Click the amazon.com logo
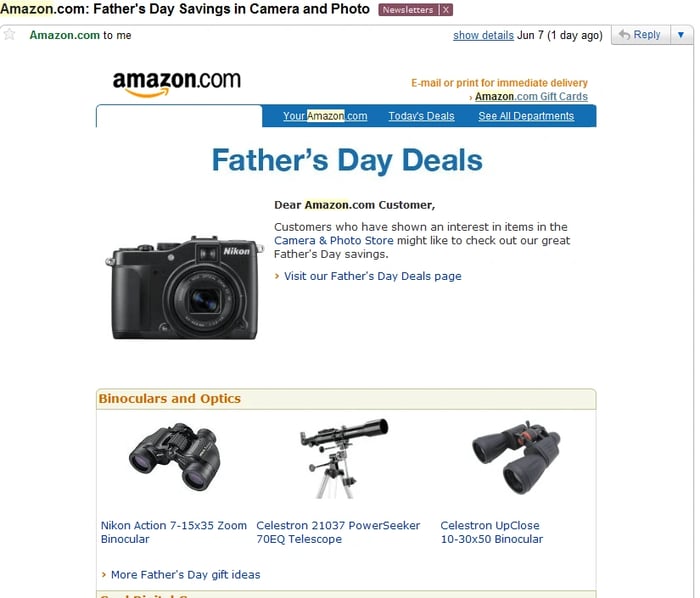The width and height of the screenshot is (700, 598). 176,82
